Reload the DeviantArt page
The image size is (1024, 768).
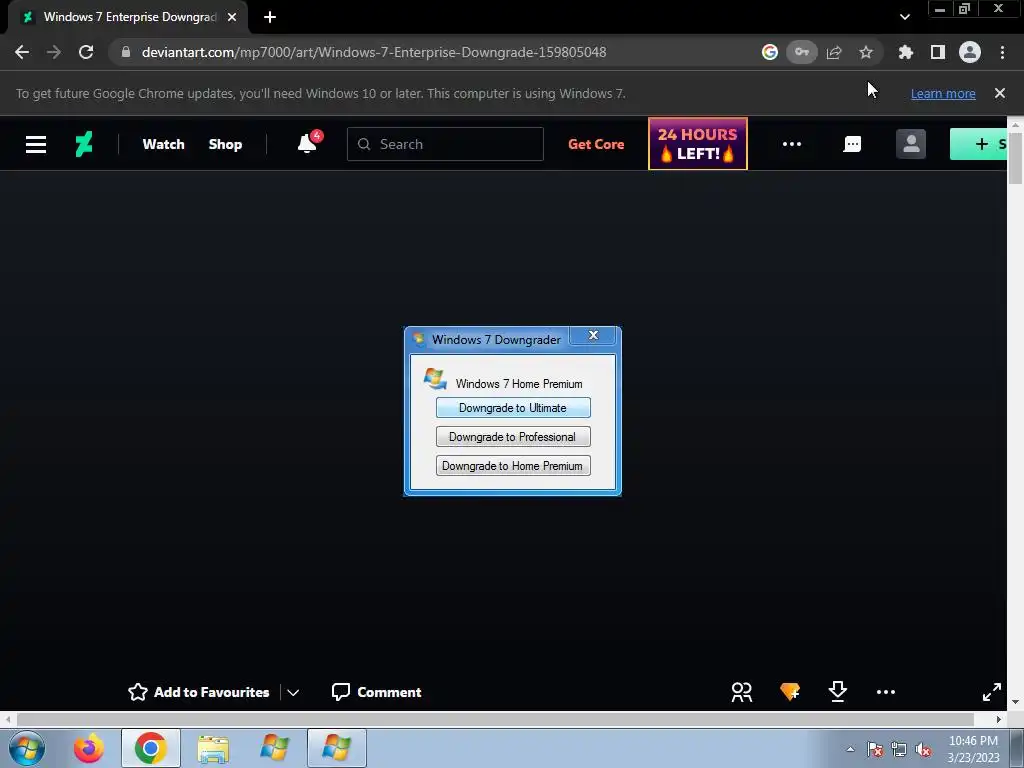point(86,52)
